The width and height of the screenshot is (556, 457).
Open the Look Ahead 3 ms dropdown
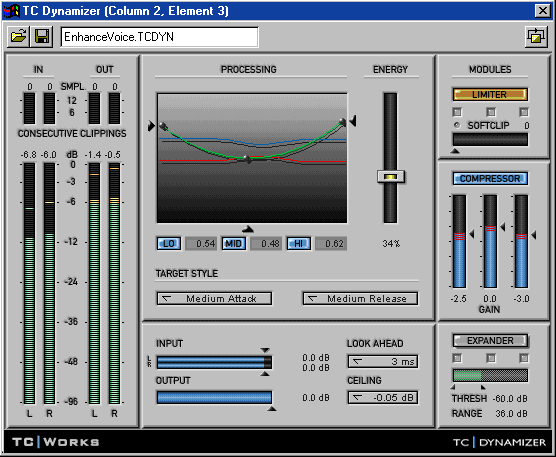coord(383,362)
